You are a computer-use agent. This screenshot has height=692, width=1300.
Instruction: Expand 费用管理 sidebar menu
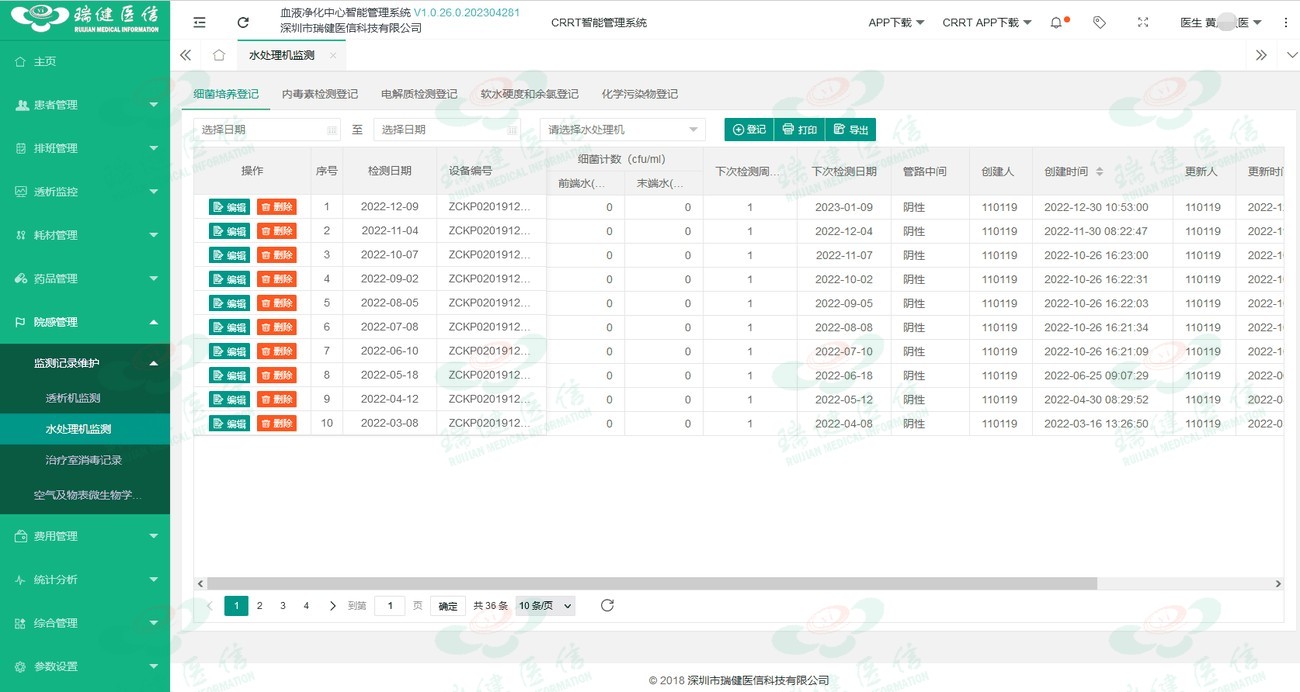[85, 536]
